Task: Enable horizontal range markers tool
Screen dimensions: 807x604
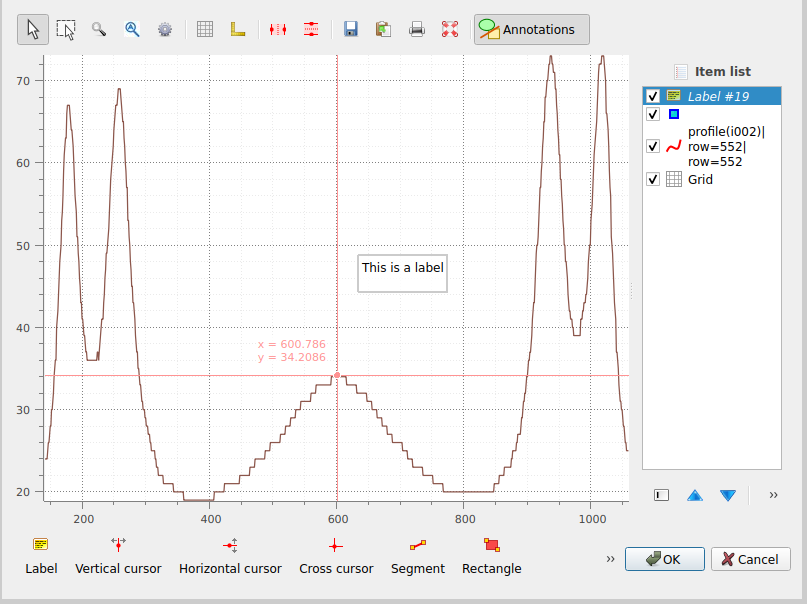Action: pyautogui.click(x=311, y=29)
